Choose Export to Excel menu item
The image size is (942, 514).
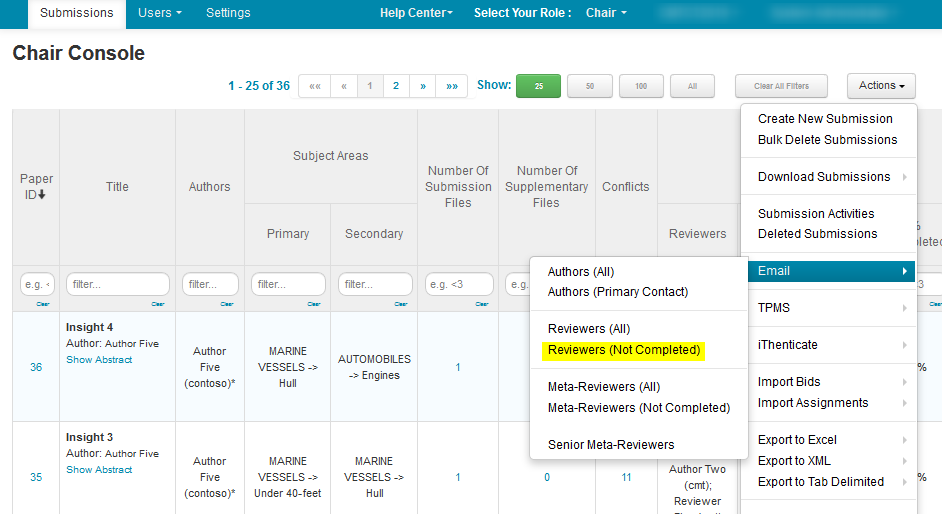click(797, 440)
